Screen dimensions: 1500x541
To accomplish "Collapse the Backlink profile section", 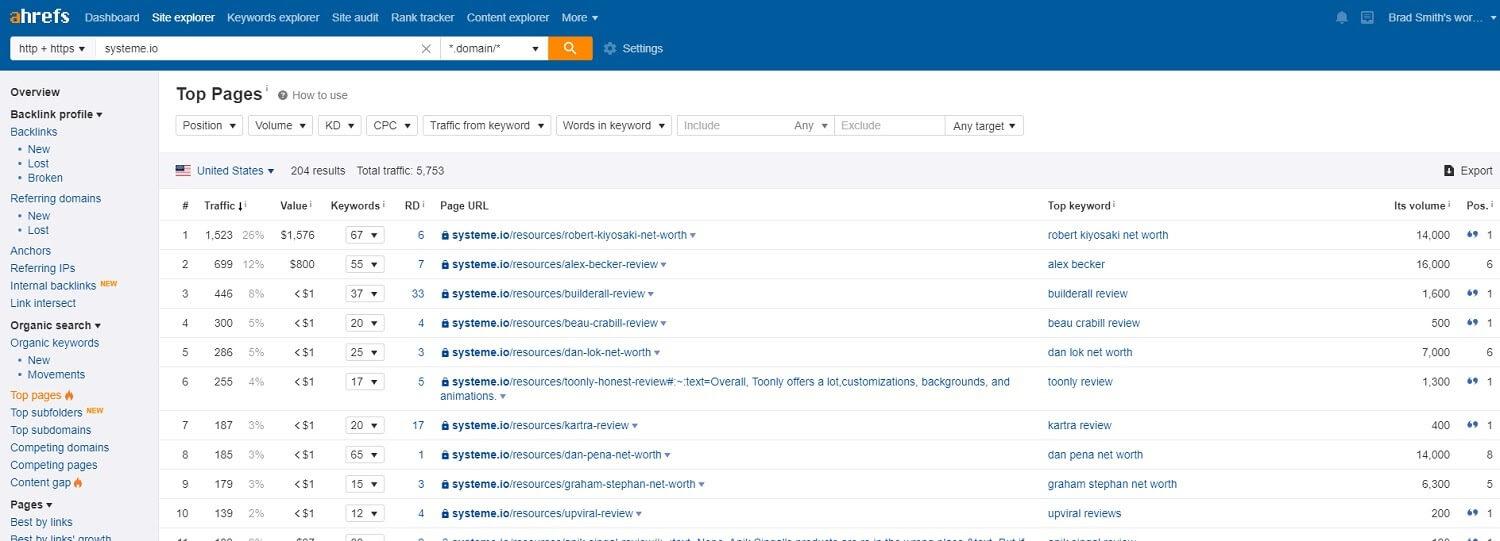I will (x=56, y=114).
